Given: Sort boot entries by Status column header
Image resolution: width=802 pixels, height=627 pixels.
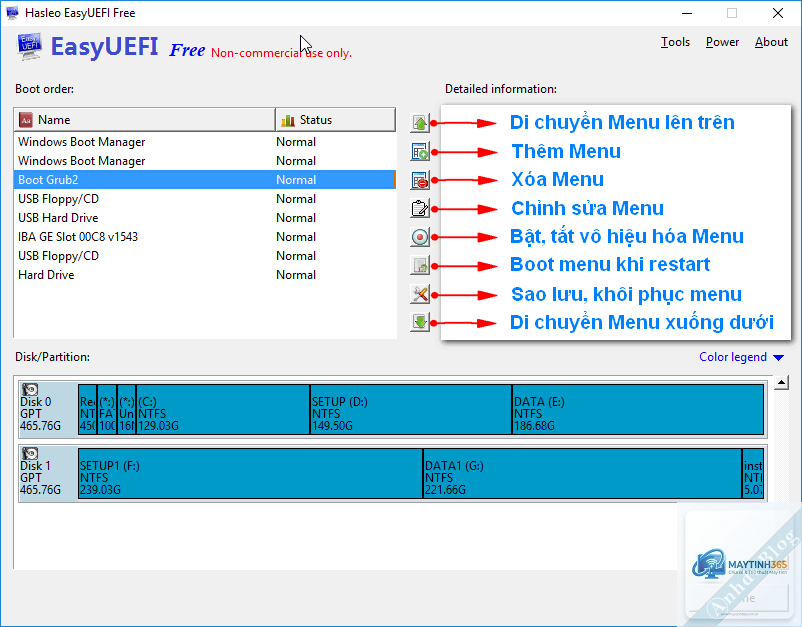Looking at the screenshot, I should coord(336,120).
